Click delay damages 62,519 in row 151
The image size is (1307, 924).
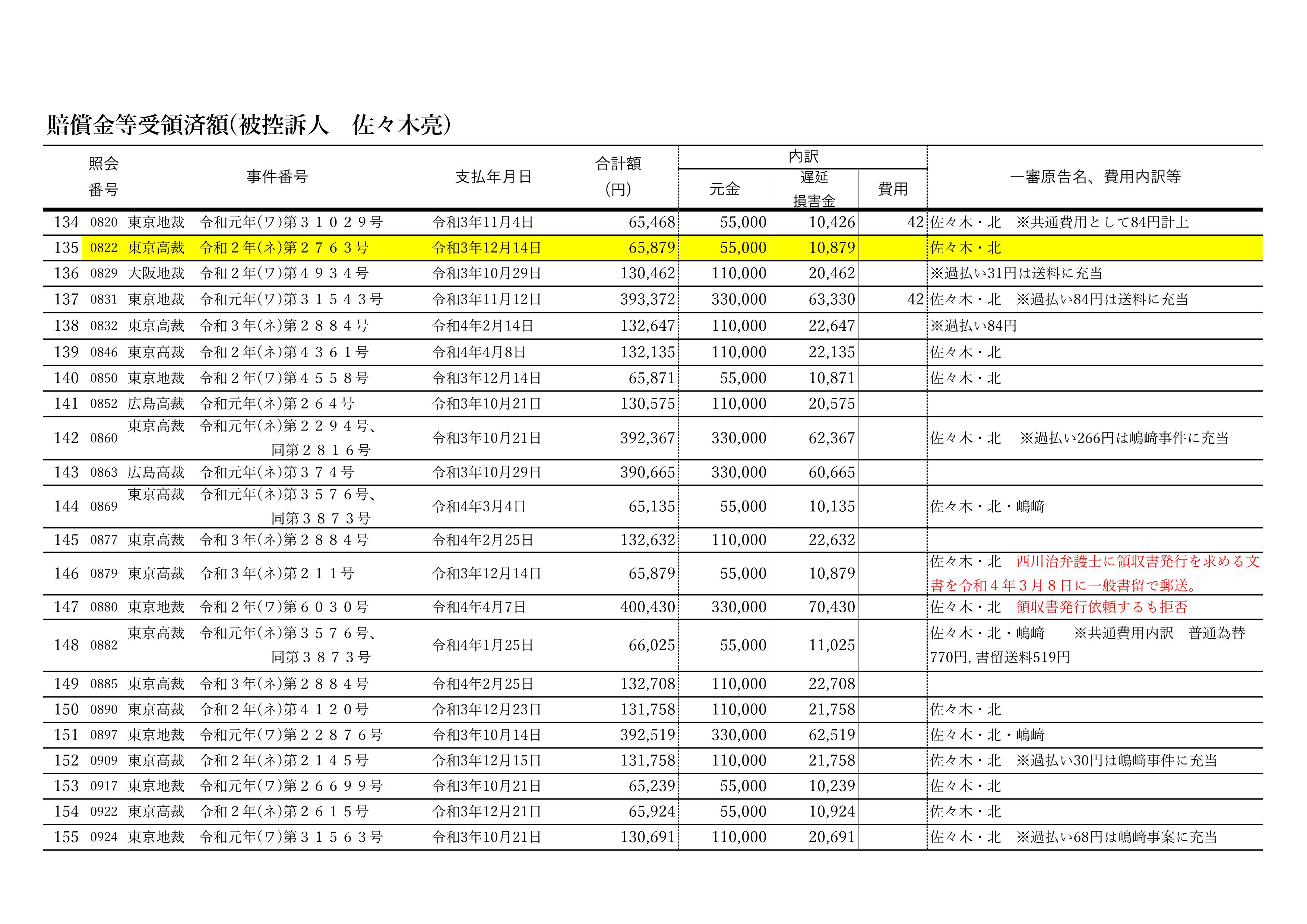[x=832, y=735]
